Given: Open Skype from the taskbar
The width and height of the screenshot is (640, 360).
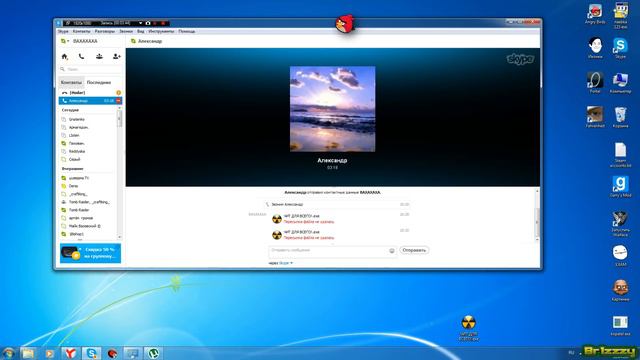Looking at the screenshot, I should (91, 353).
